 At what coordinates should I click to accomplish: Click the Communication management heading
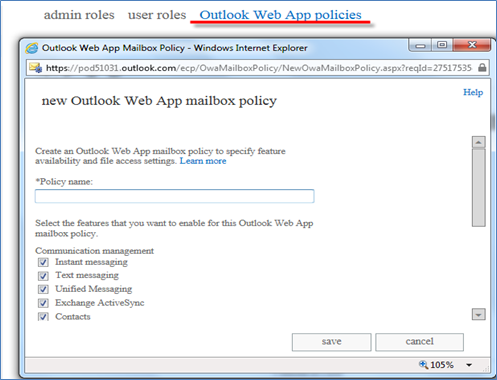click(x=94, y=251)
